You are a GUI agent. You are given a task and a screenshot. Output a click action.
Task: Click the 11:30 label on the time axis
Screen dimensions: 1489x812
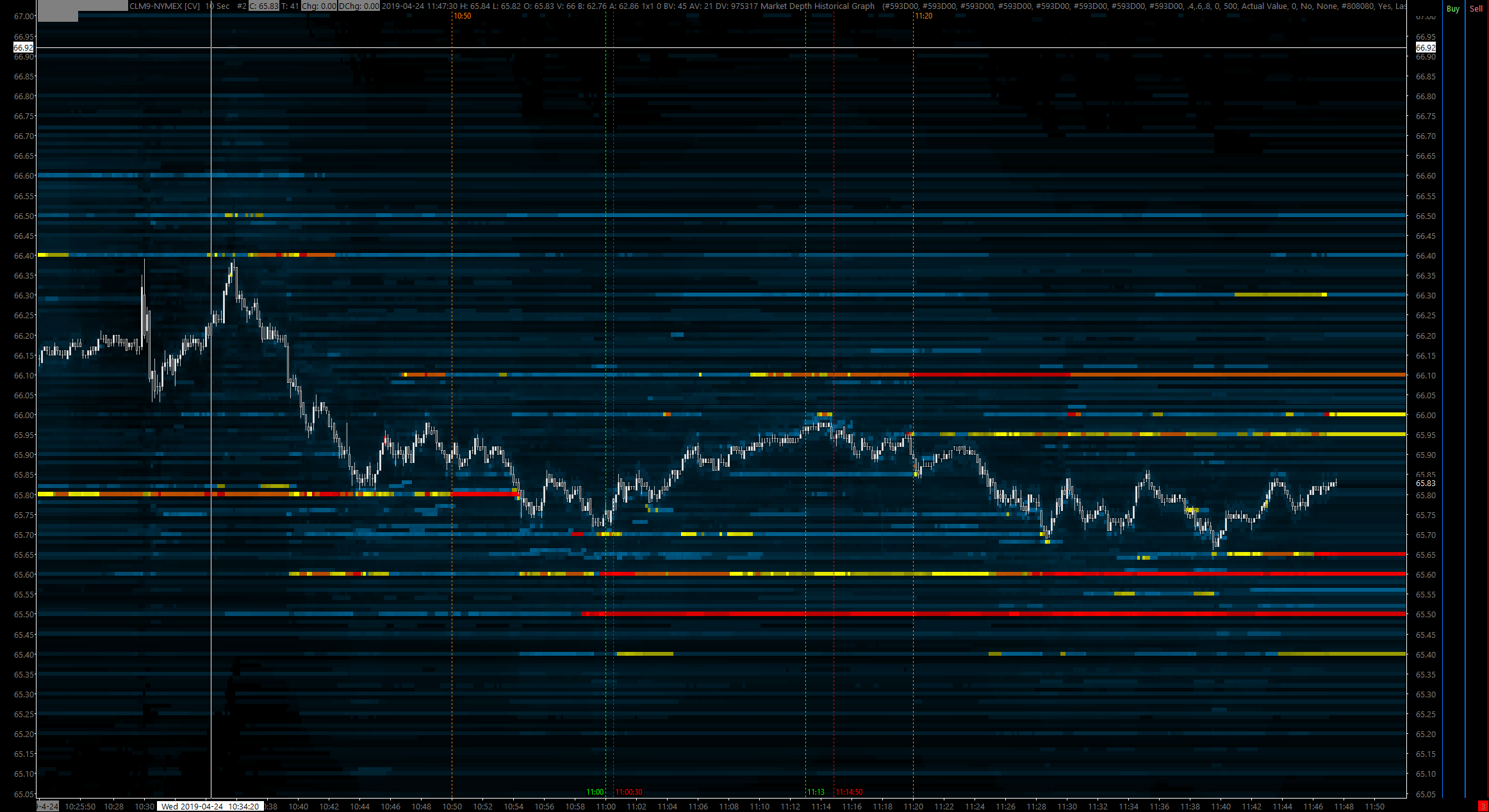1067,806
